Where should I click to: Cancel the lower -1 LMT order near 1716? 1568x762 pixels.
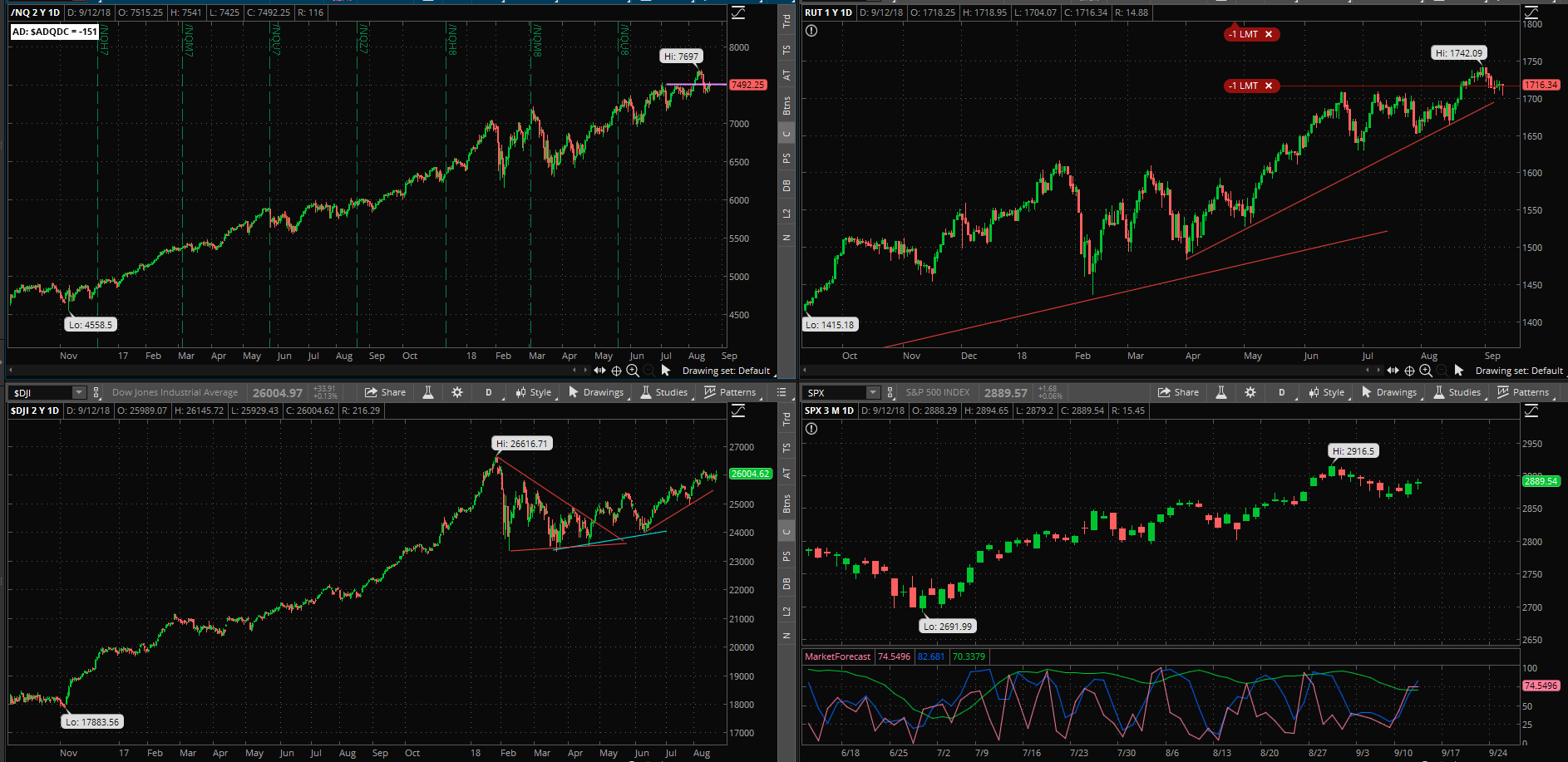tap(1269, 86)
